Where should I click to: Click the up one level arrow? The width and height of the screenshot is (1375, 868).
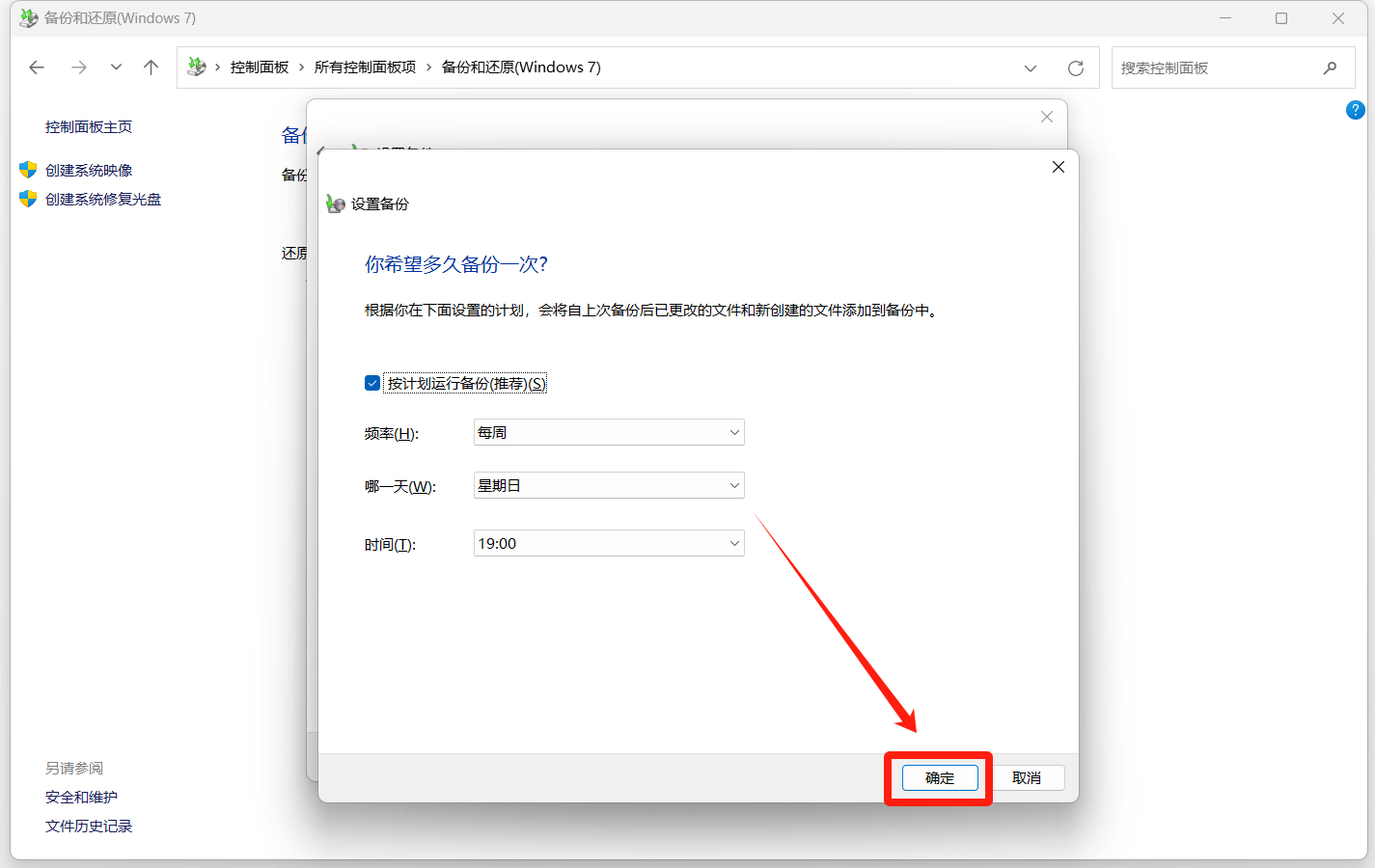pos(151,68)
